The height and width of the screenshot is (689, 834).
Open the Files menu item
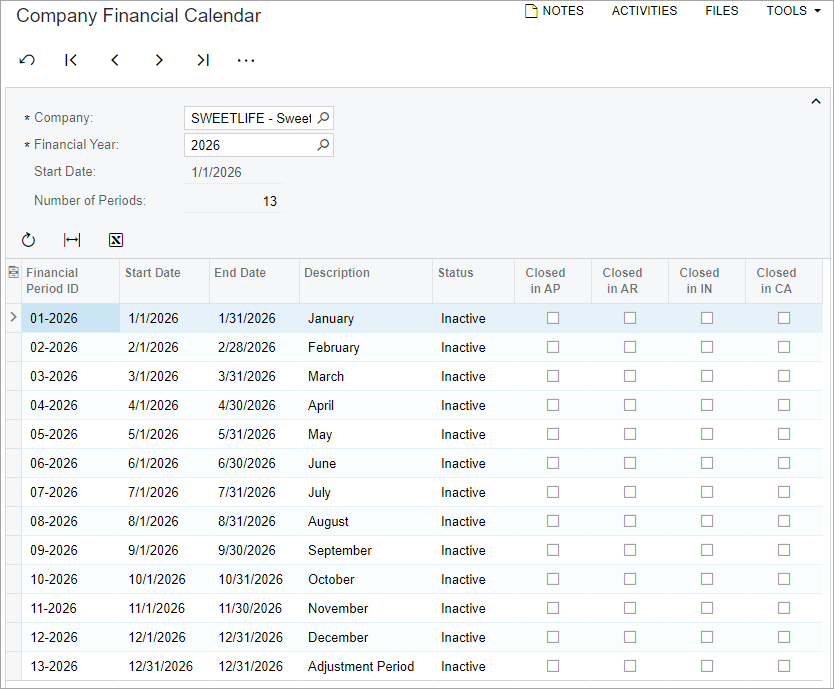click(x=721, y=11)
